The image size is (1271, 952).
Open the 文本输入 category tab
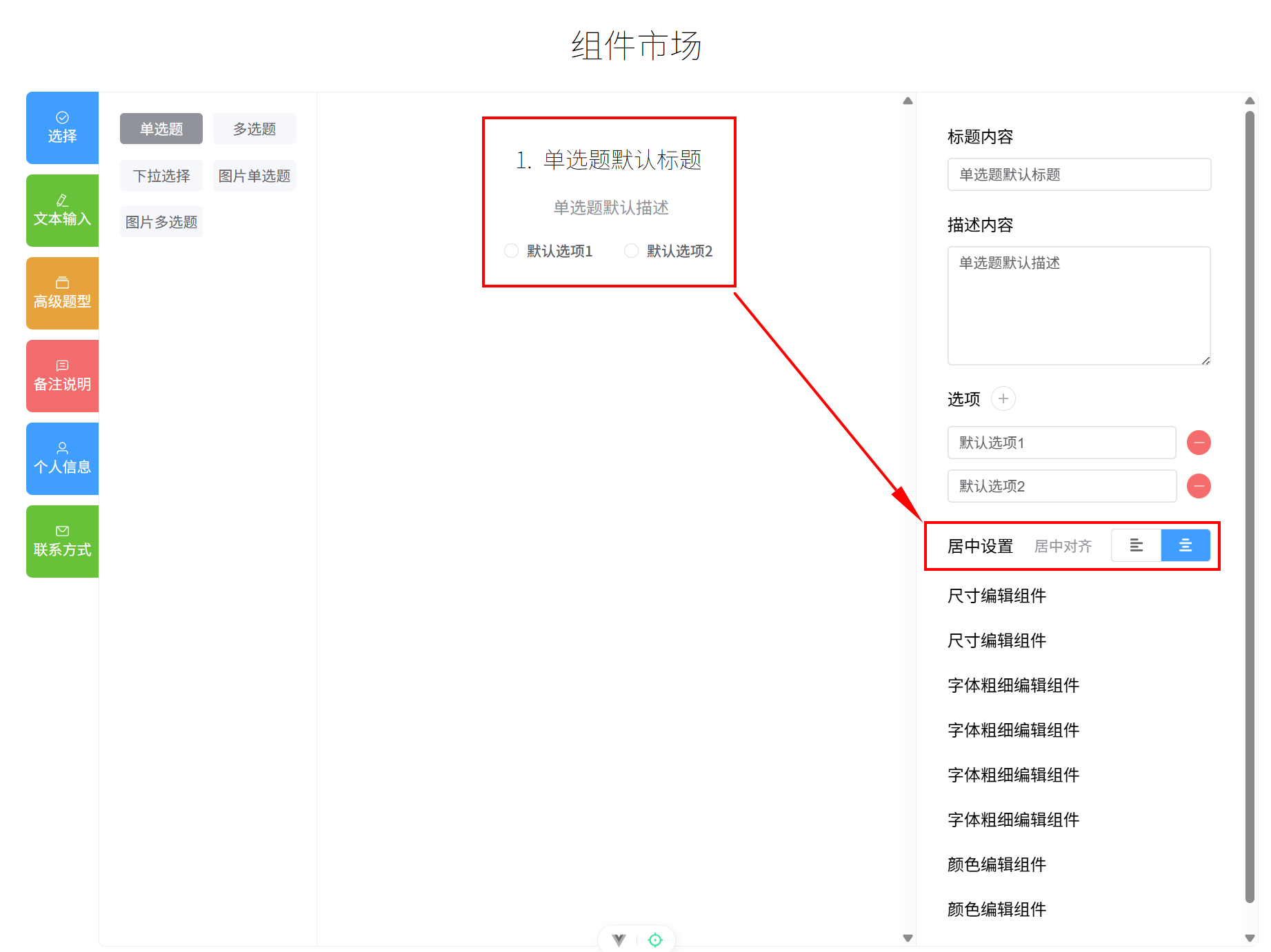coord(62,210)
